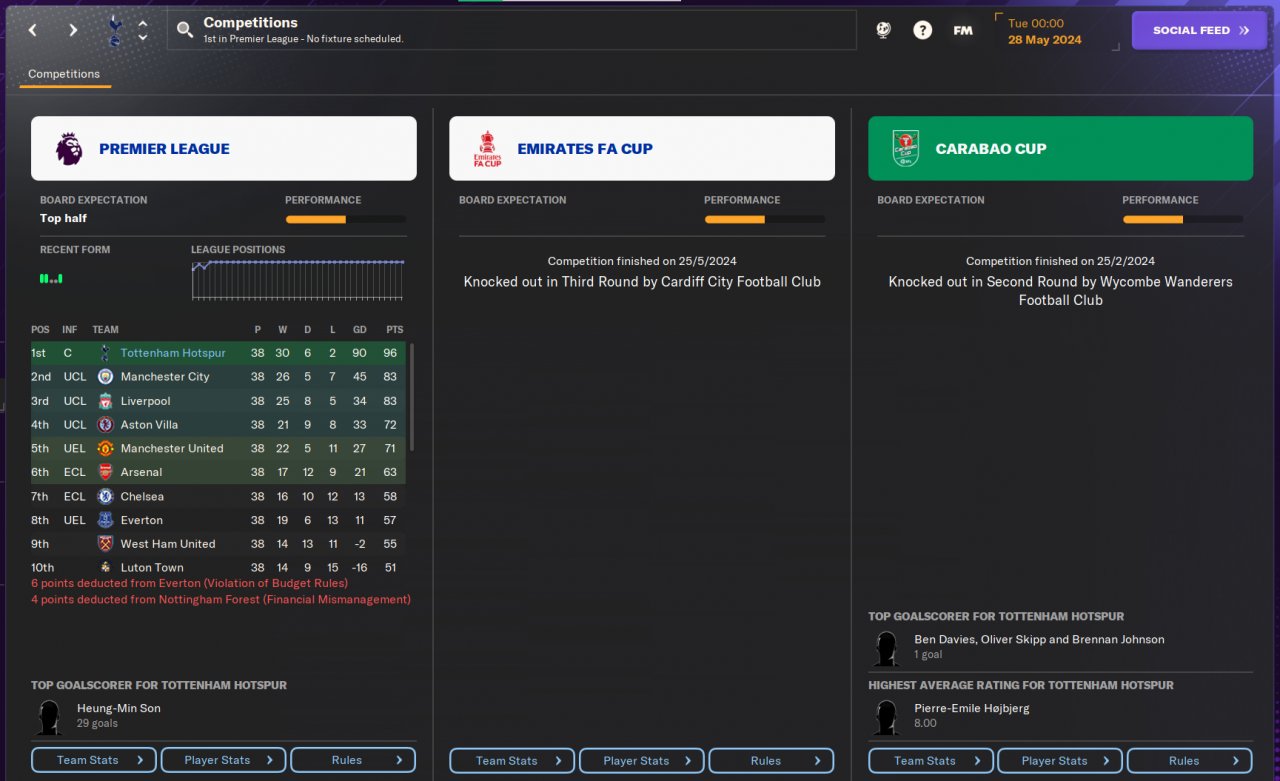Viewport: 1280px width, 781px height.
Task: Click the Arsenal badge in table
Action: coord(105,473)
